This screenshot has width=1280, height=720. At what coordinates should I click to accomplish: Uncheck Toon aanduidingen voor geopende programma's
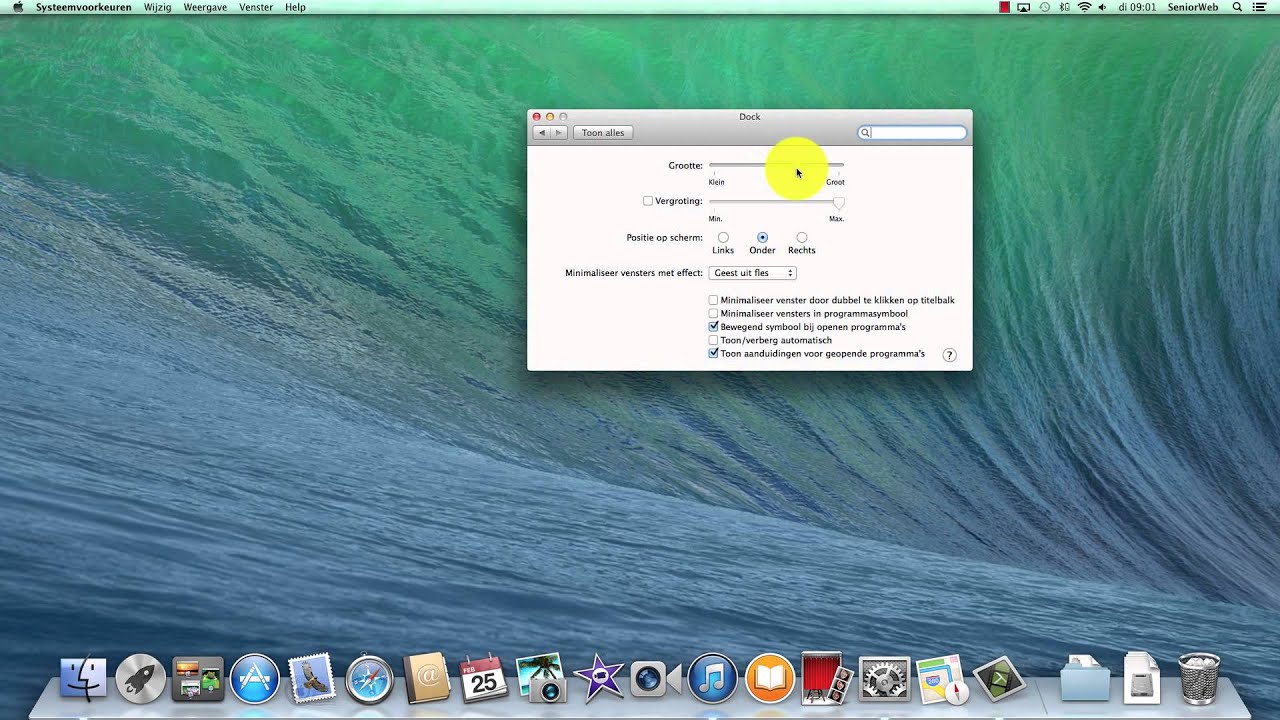(x=713, y=354)
